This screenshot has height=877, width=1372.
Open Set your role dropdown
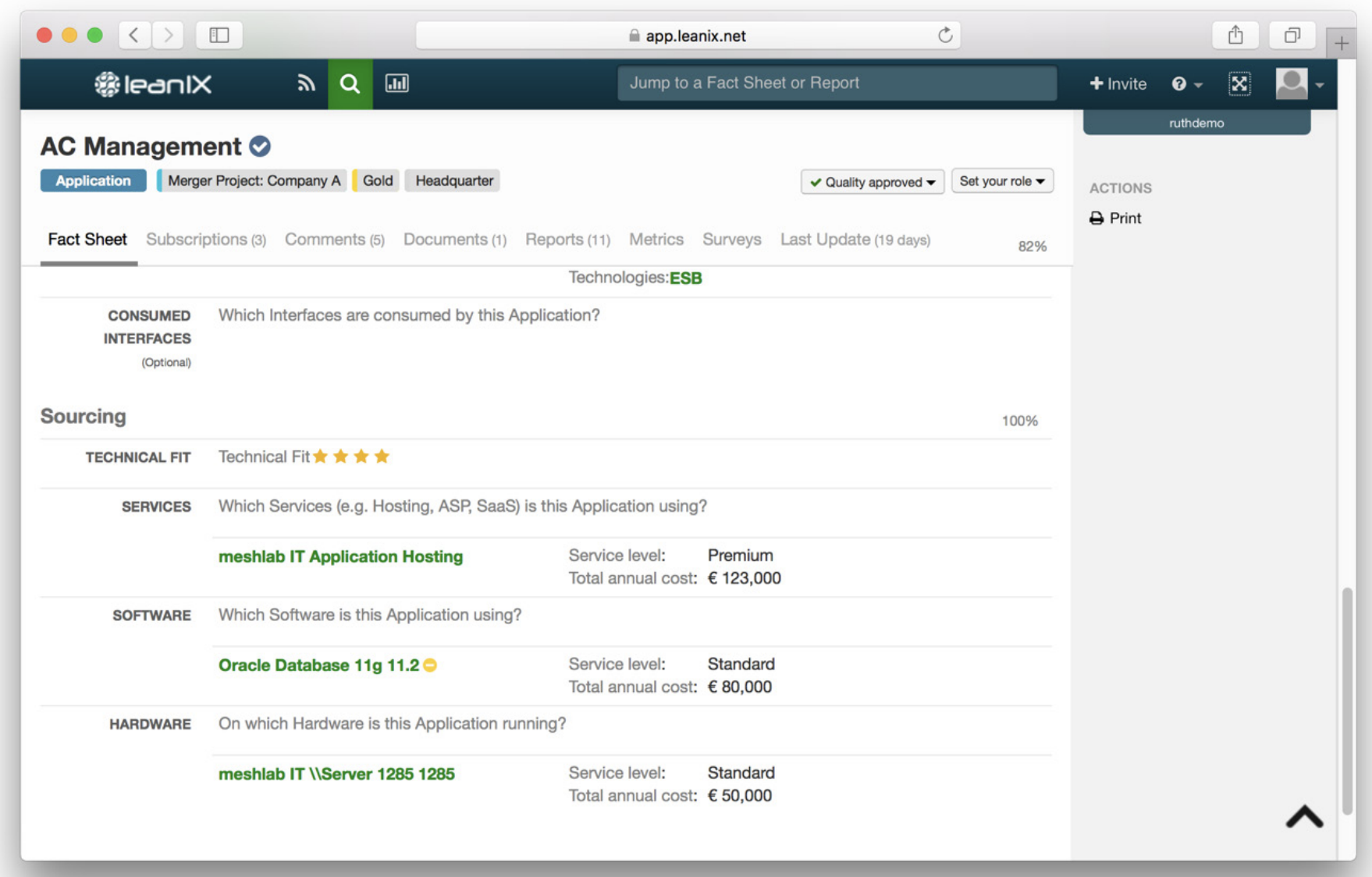1002,181
